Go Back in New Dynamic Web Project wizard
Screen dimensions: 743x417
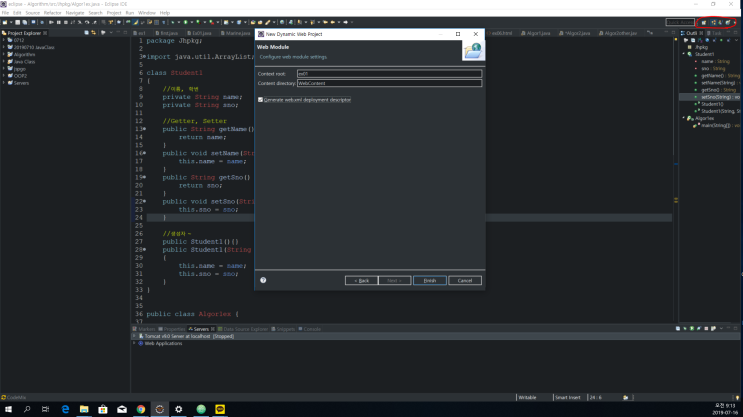361,281
